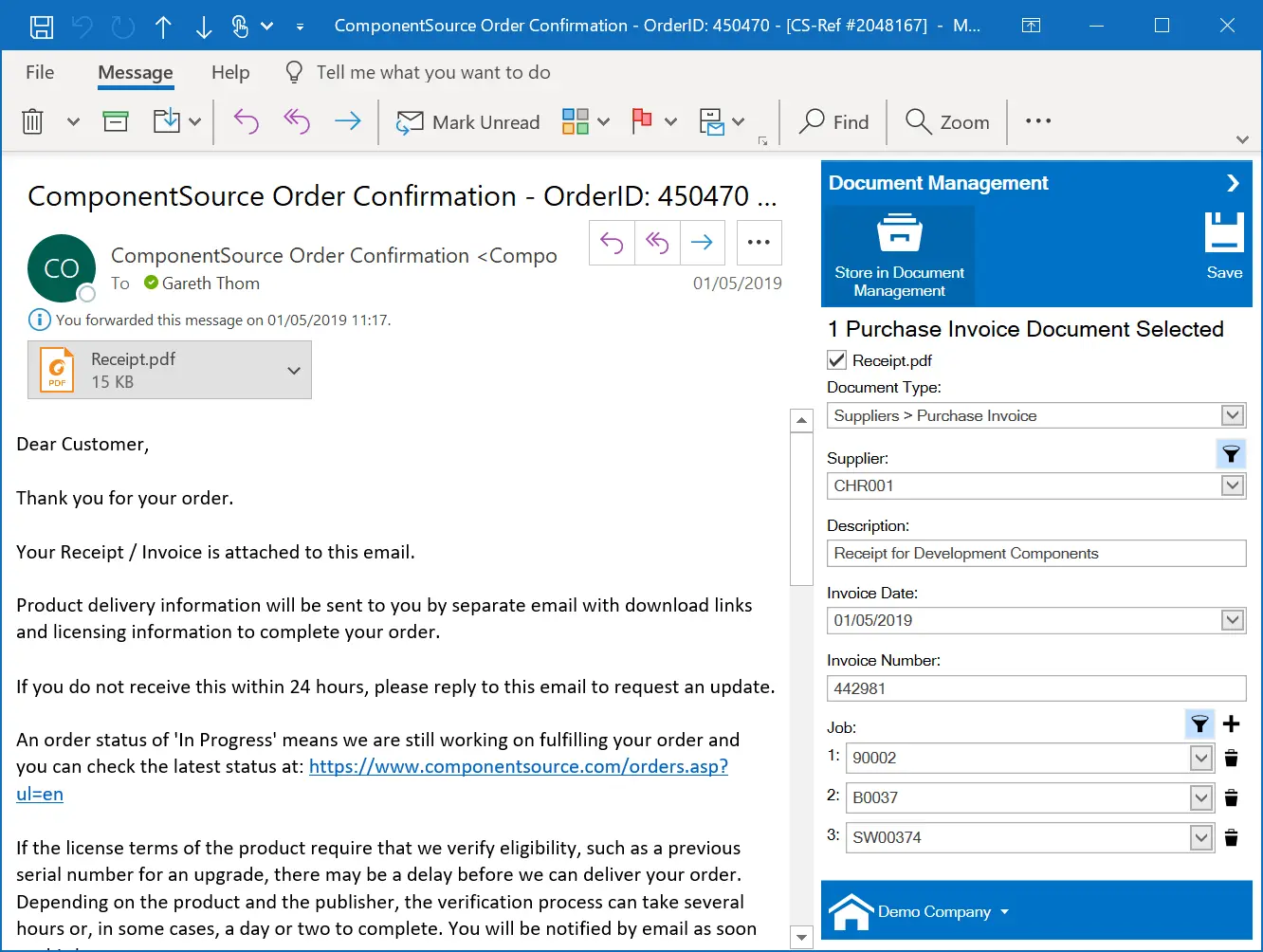
Task: Expand the Document Type dropdown
Action: (1232, 415)
